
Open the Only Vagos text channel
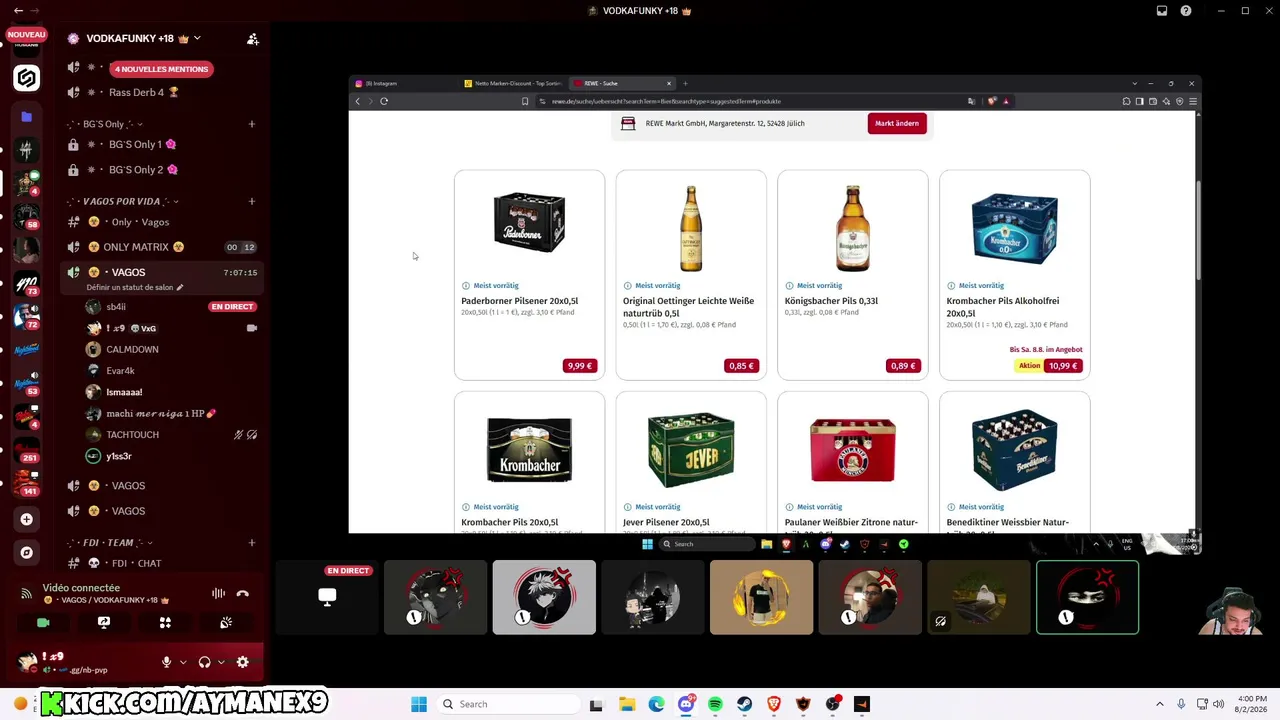tap(140, 222)
